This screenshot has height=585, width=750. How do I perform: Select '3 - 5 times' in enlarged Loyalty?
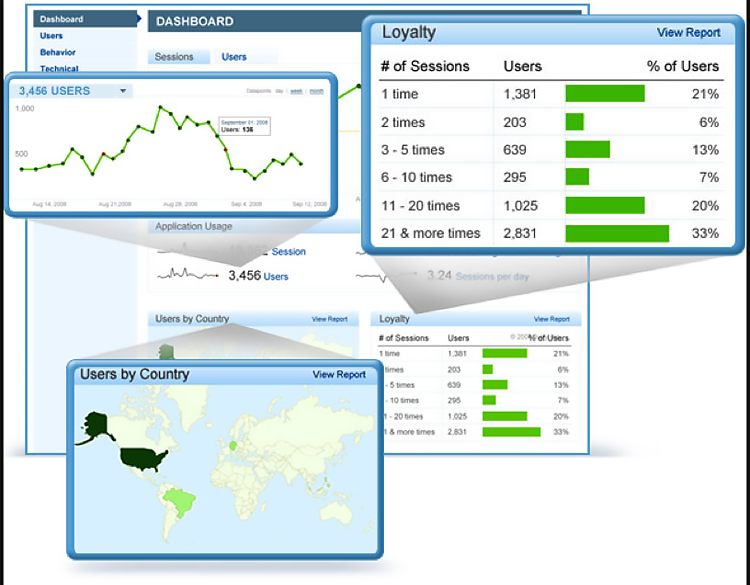point(551,150)
